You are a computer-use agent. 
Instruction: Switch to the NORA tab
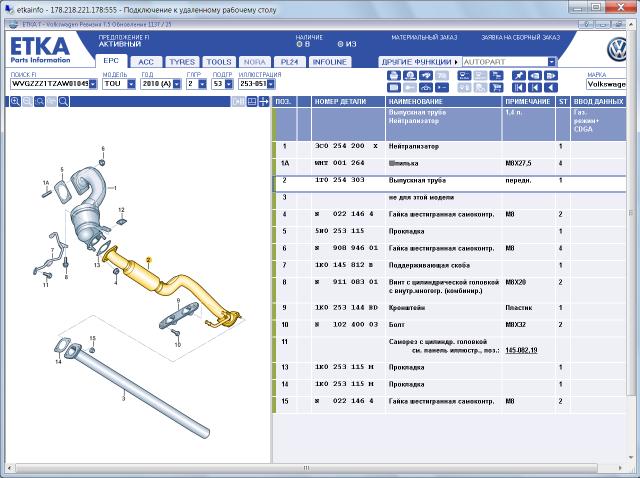click(254, 62)
